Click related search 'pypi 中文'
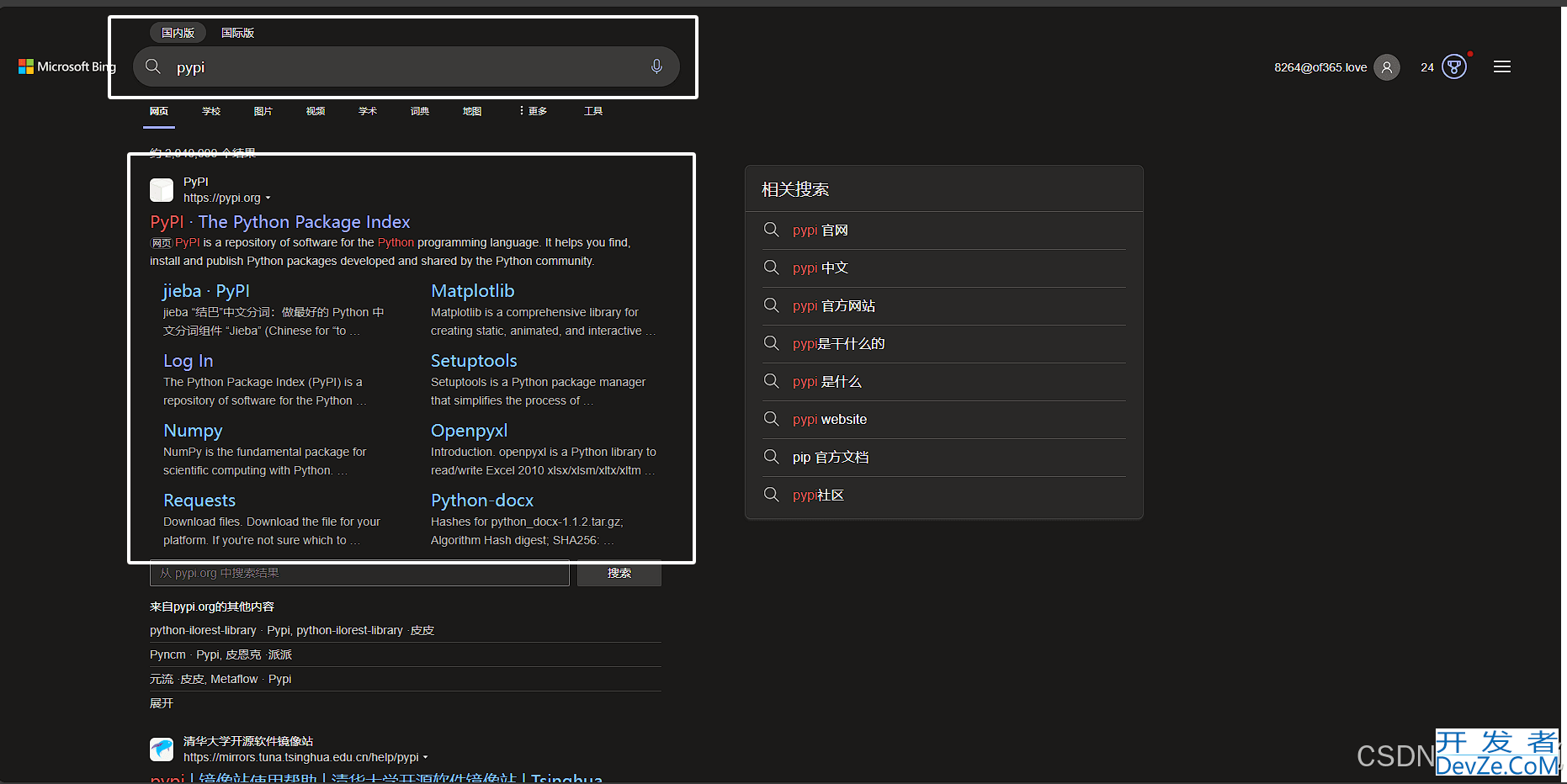The image size is (1567, 784). point(821,268)
